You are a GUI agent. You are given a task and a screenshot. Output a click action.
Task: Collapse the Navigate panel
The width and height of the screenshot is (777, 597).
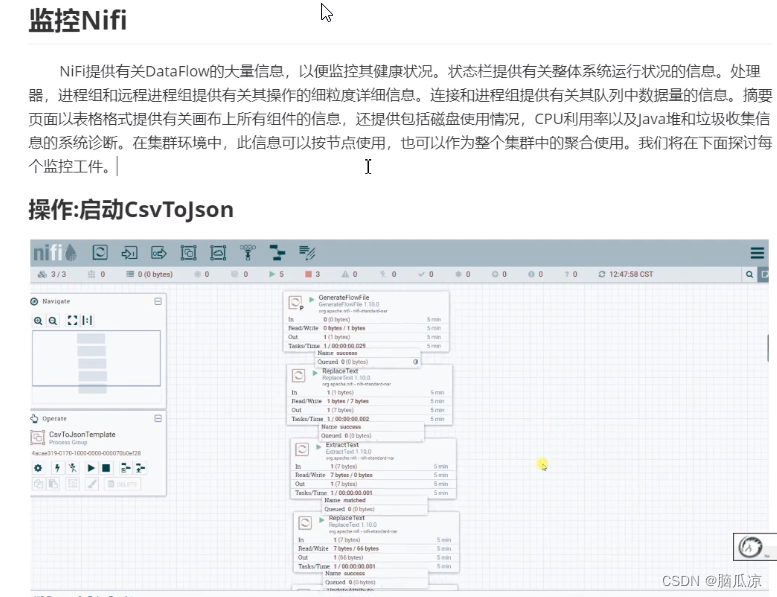(158, 301)
